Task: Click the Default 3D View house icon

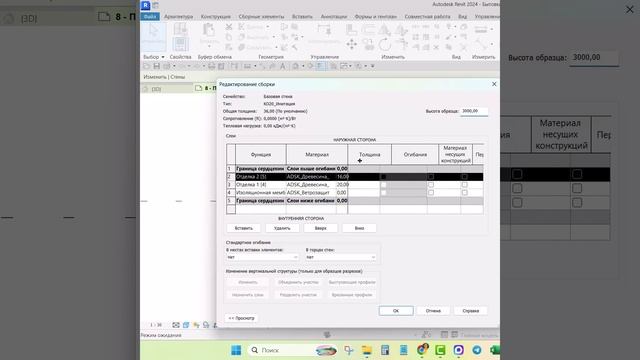Action: coord(295,66)
